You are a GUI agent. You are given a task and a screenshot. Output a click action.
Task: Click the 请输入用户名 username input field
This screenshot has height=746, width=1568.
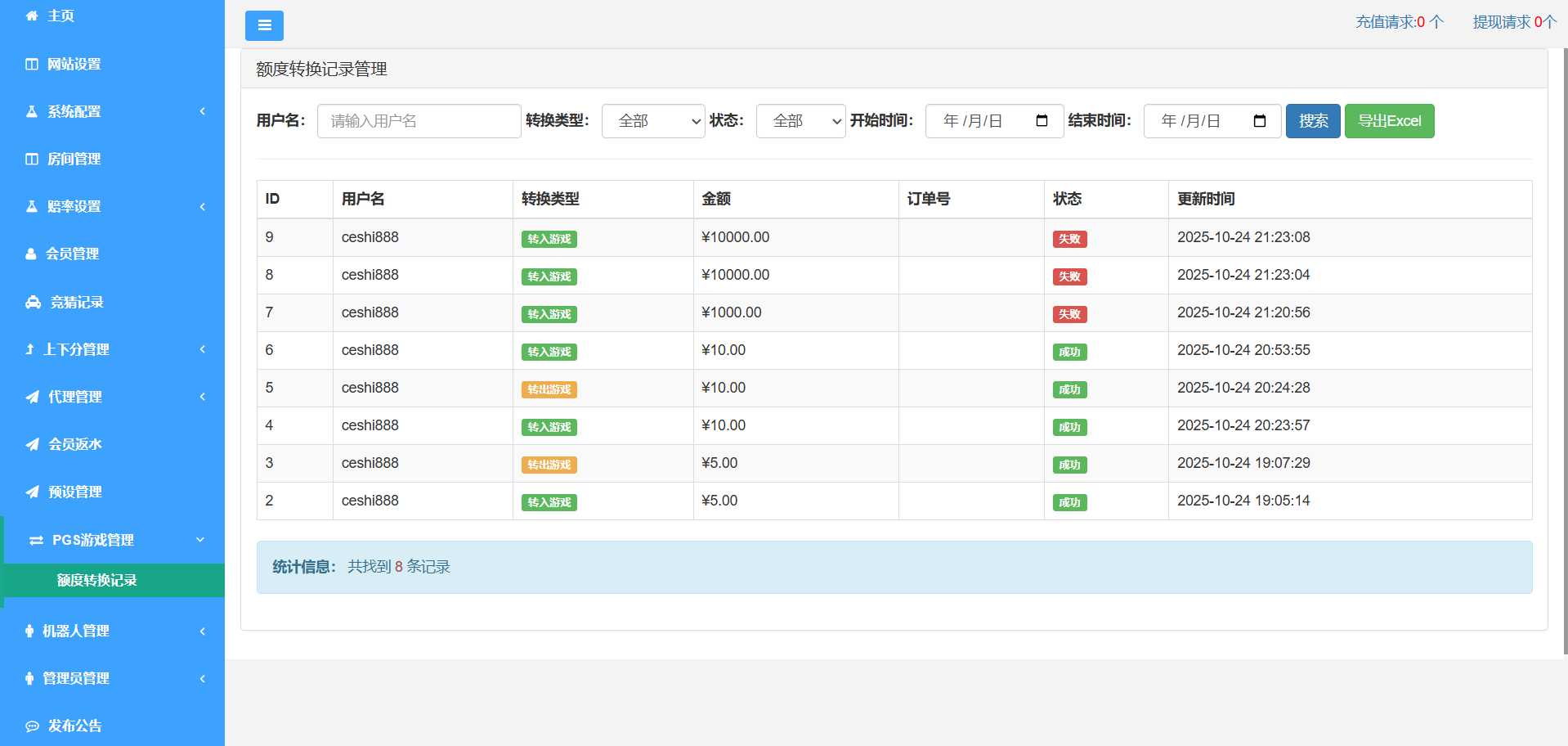tap(419, 121)
